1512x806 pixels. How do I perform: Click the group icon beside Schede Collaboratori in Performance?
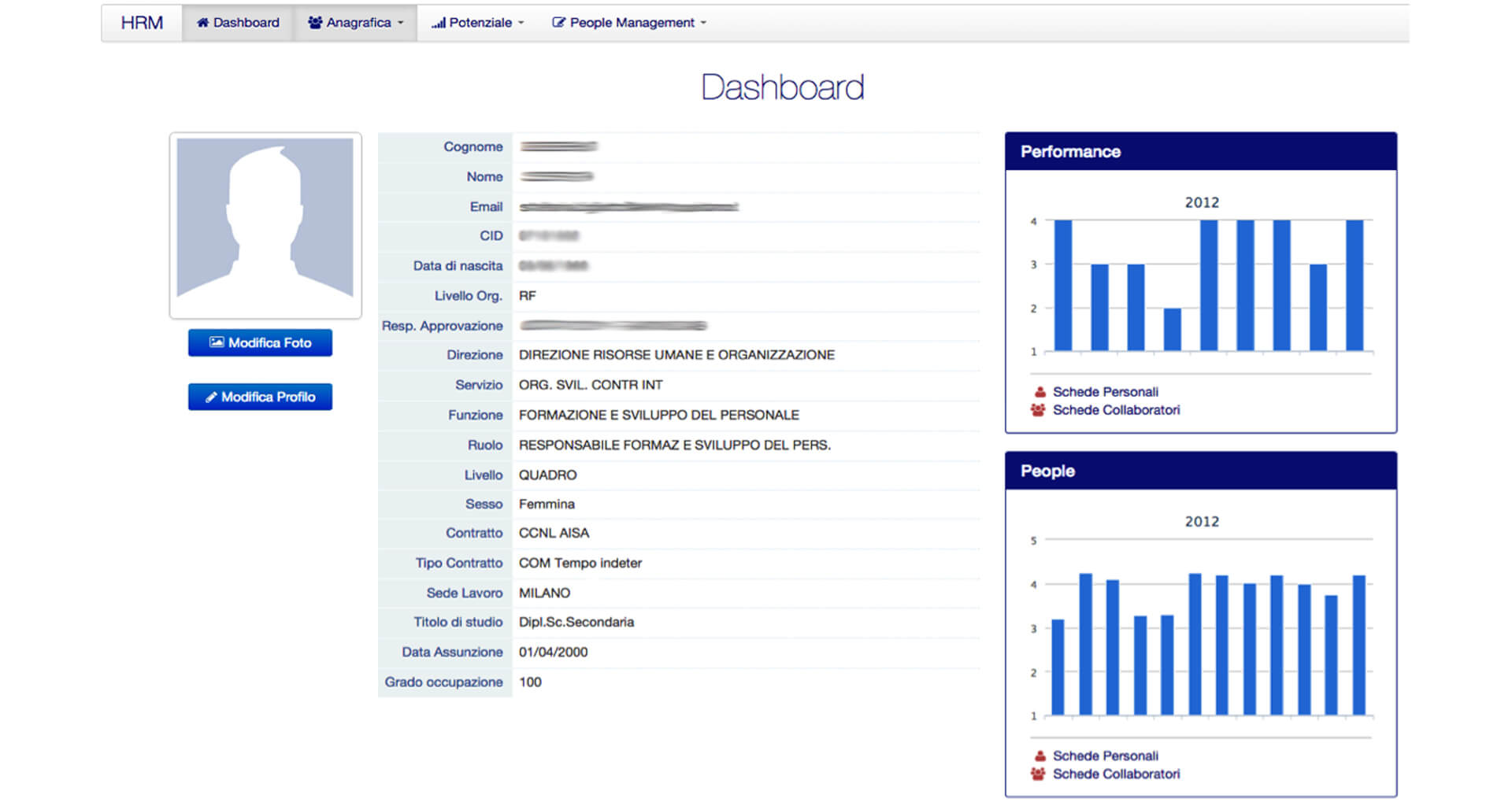[1038, 409]
